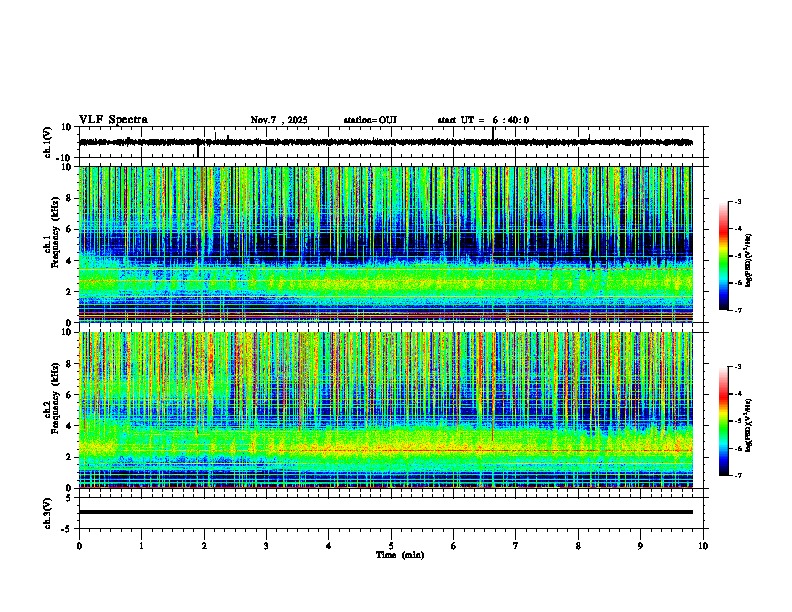Click the "2" kHz tick on ch.1 frequency axis
The height and width of the screenshot is (612, 792).
[x=69, y=292]
